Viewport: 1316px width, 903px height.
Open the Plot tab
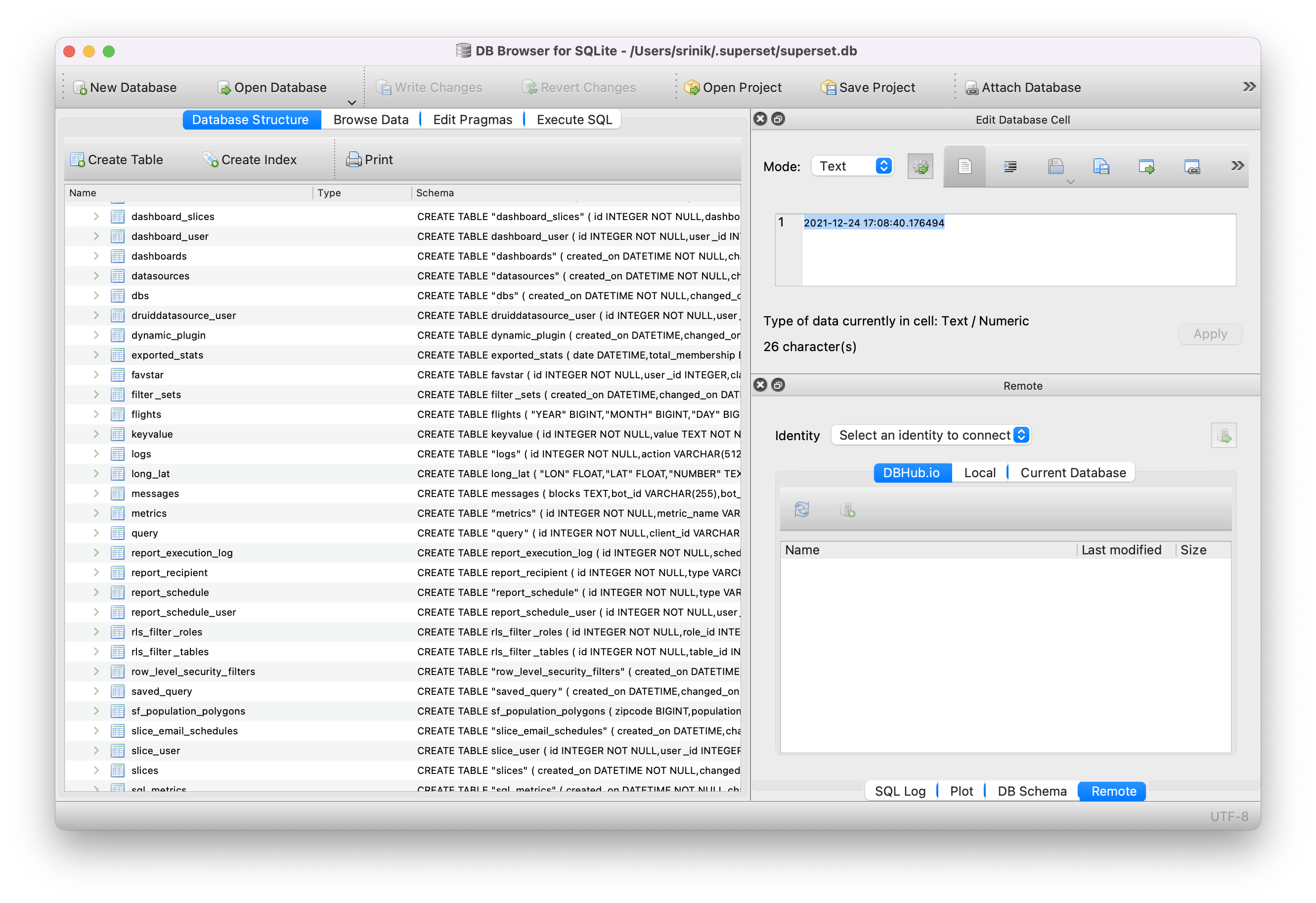point(961,791)
